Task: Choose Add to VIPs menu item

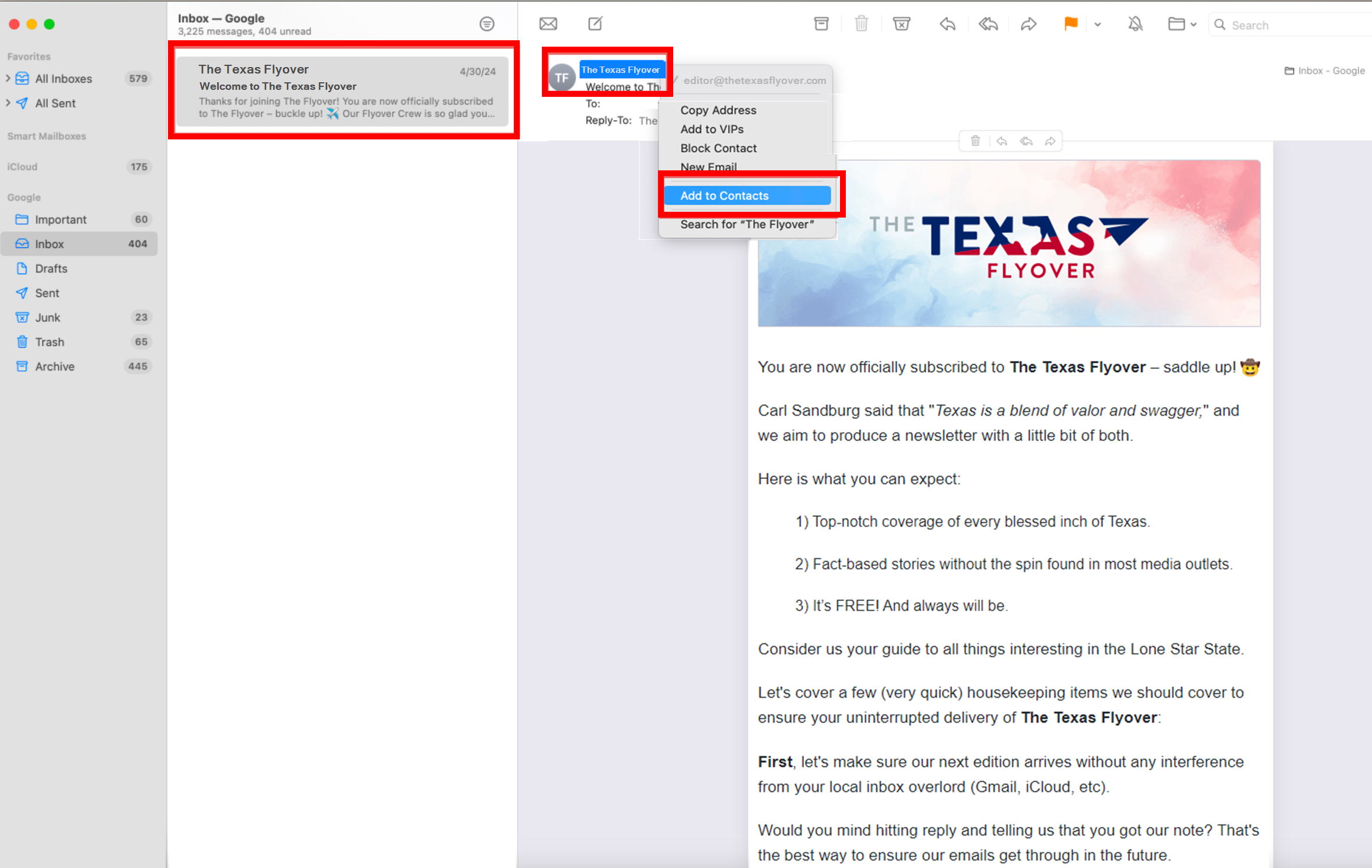Action: click(x=712, y=129)
